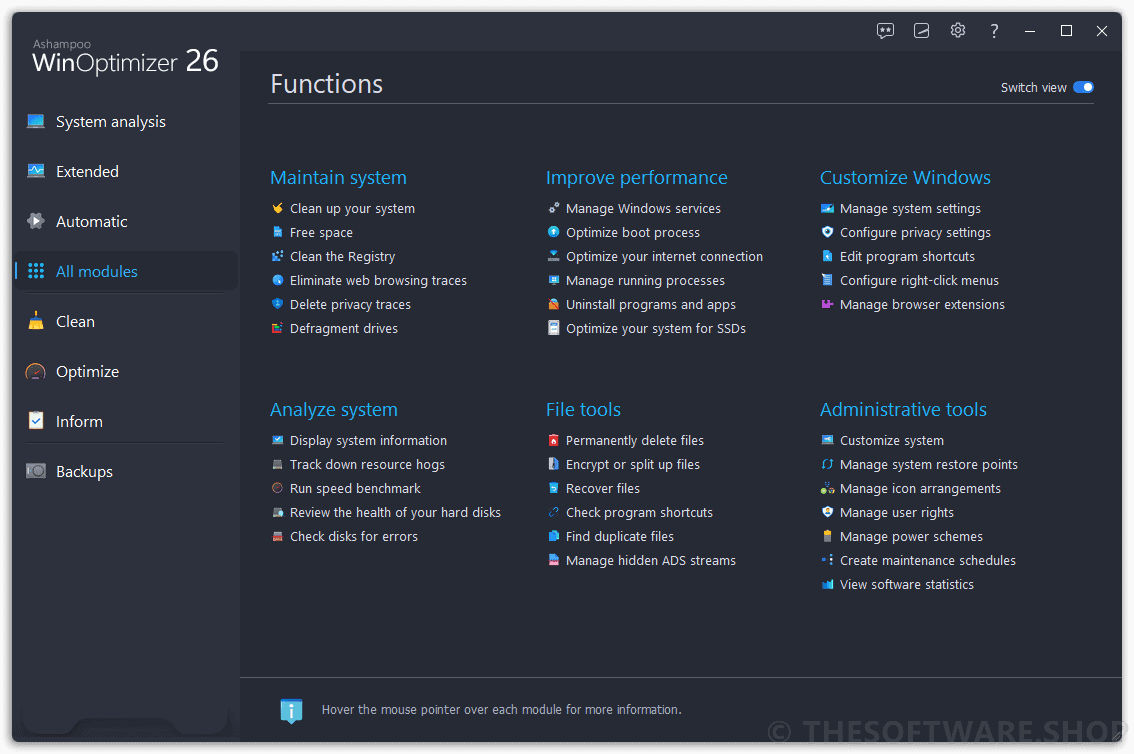Click the Manage power schemes battery icon
Screen dimensions: 1134x754
click(x=827, y=536)
